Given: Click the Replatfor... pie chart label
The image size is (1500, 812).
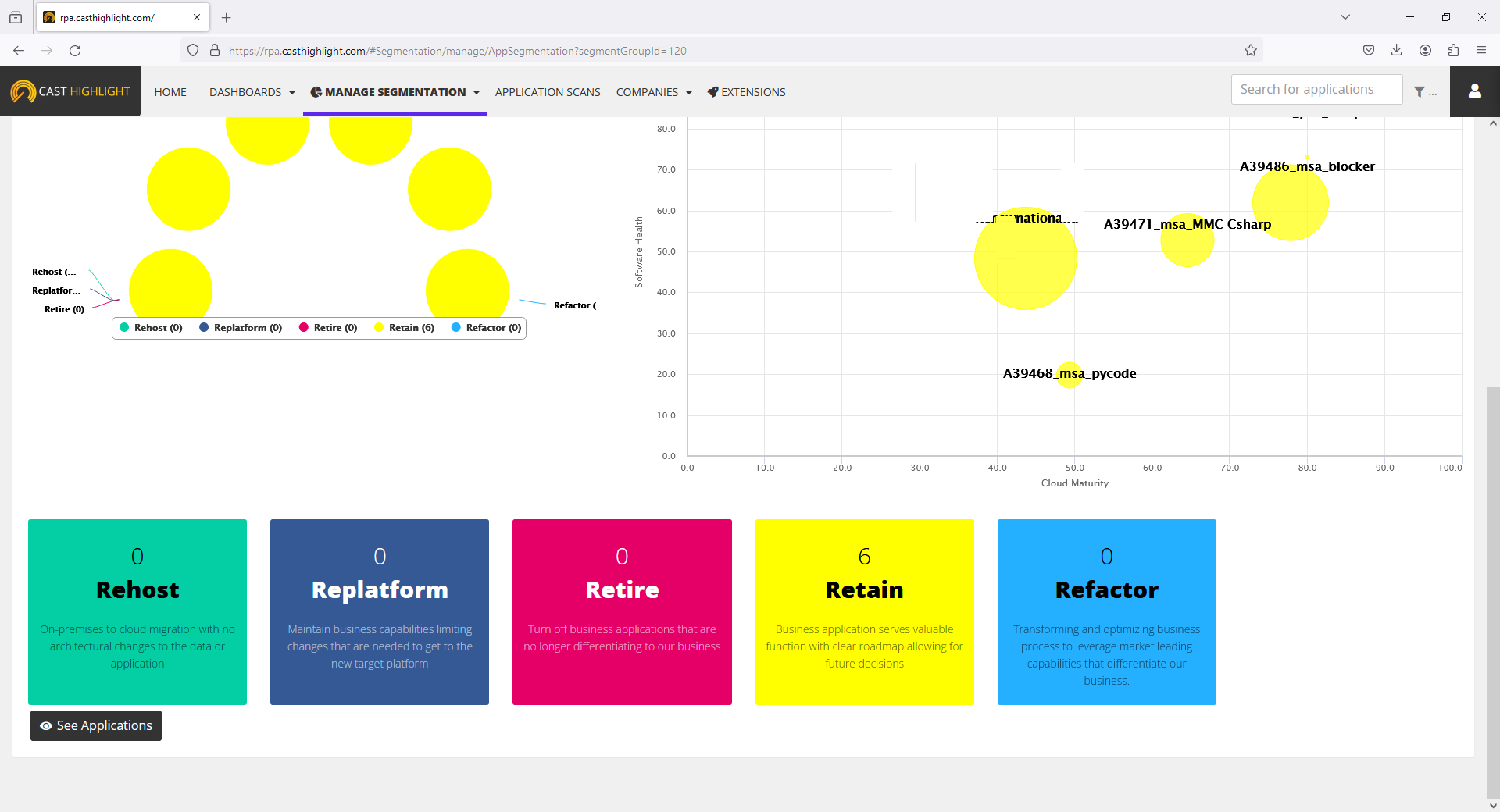Looking at the screenshot, I should point(56,290).
